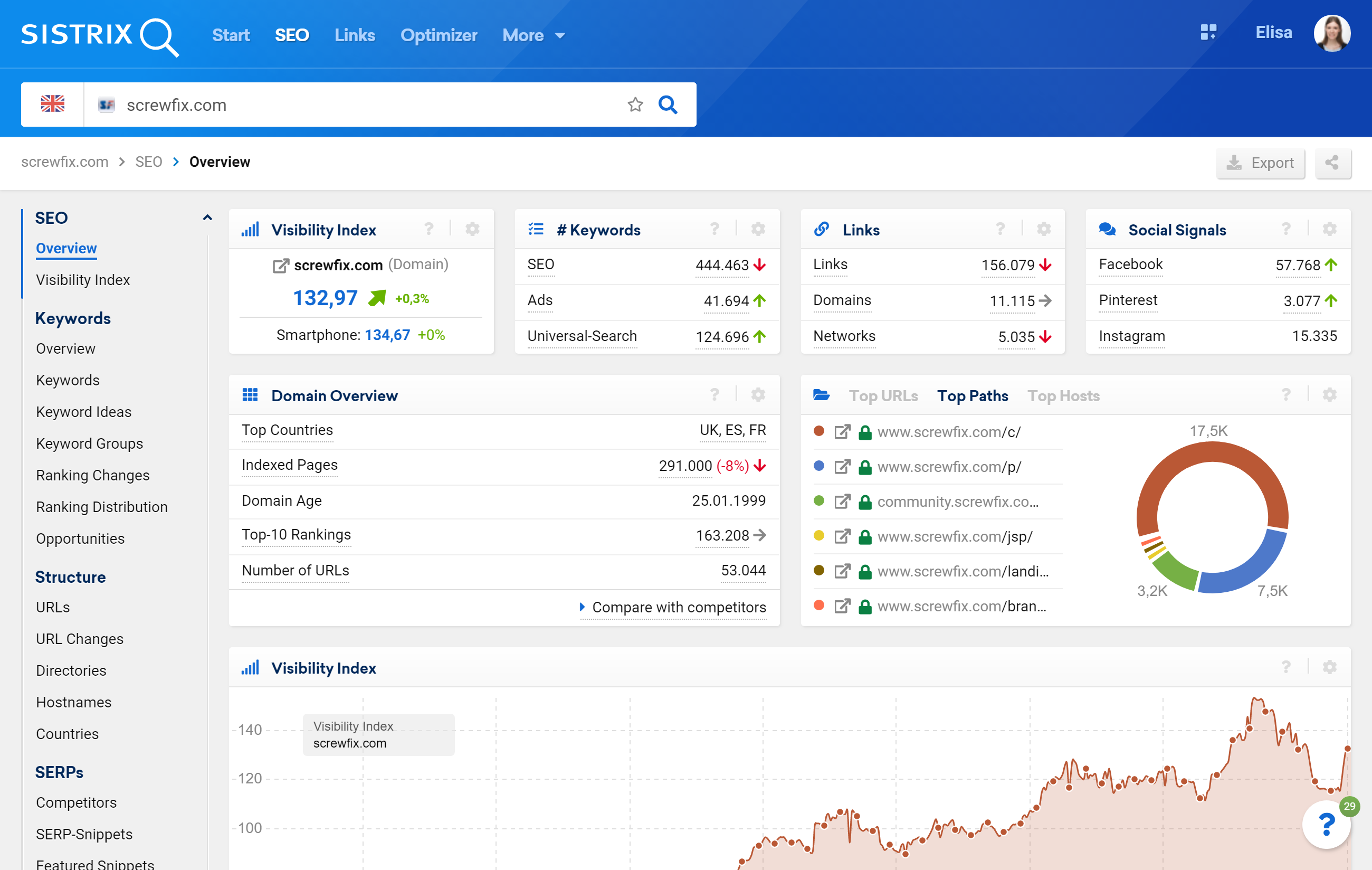Open Domain Overview settings gear
The width and height of the screenshot is (1372, 870).
[x=758, y=394]
